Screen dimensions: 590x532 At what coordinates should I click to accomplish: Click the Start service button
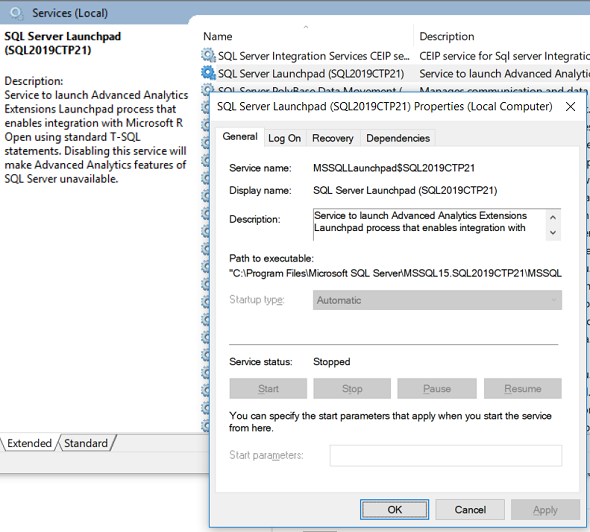pyautogui.click(x=268, y=389)
